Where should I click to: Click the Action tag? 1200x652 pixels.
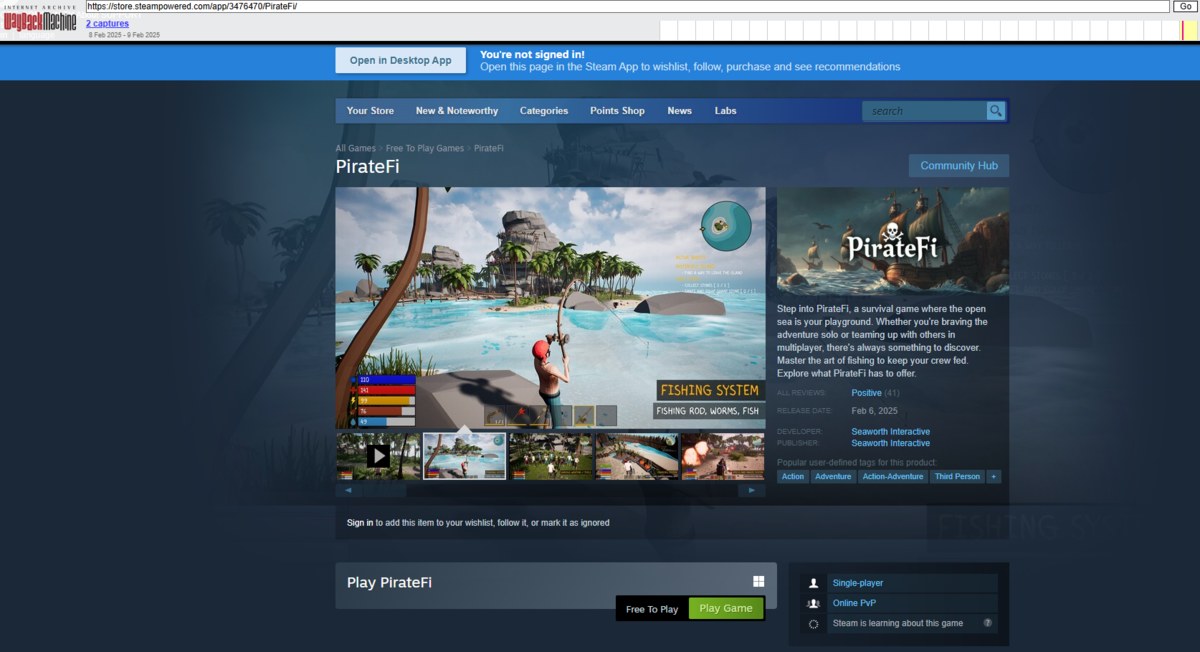[x=793, y=477]
